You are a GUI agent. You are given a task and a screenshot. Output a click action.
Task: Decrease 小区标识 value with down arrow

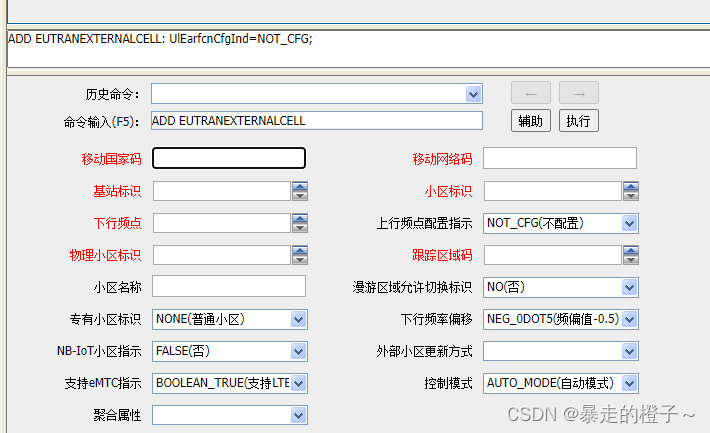631,196
